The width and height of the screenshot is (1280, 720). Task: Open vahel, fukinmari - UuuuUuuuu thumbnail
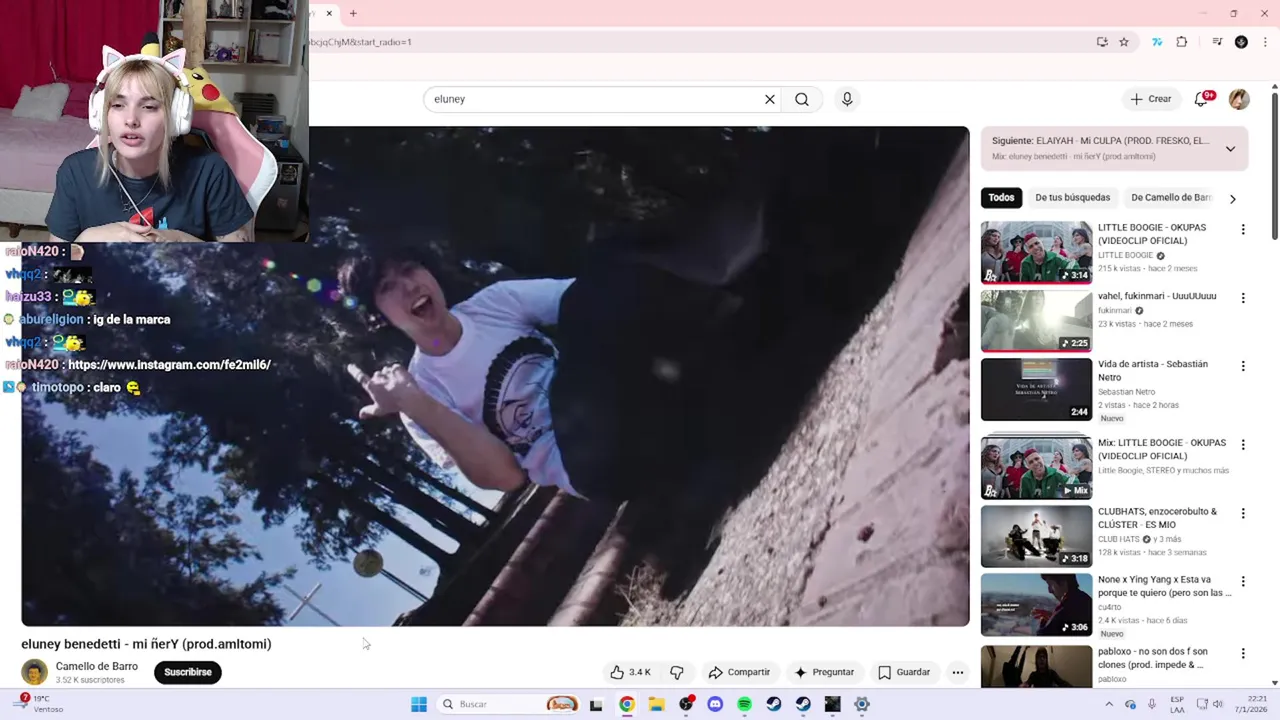(1036, 321)
